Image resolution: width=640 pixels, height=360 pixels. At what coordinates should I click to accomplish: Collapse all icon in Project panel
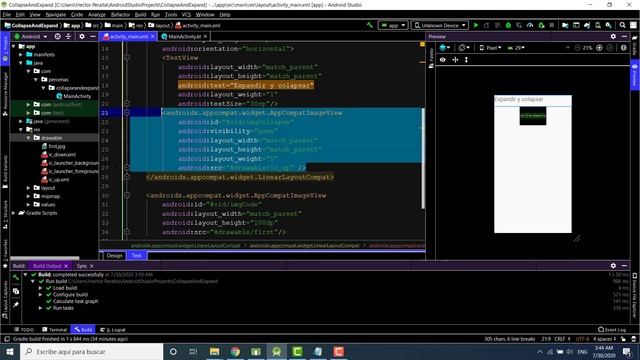[x=68, y=36]
